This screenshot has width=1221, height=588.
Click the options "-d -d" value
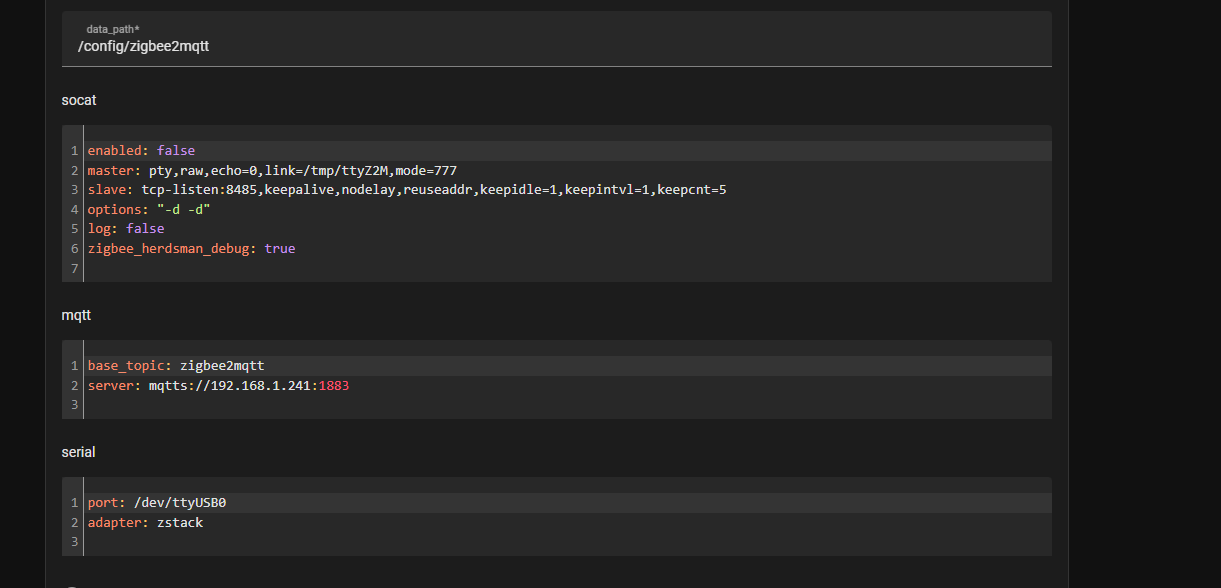click(185, 209)
